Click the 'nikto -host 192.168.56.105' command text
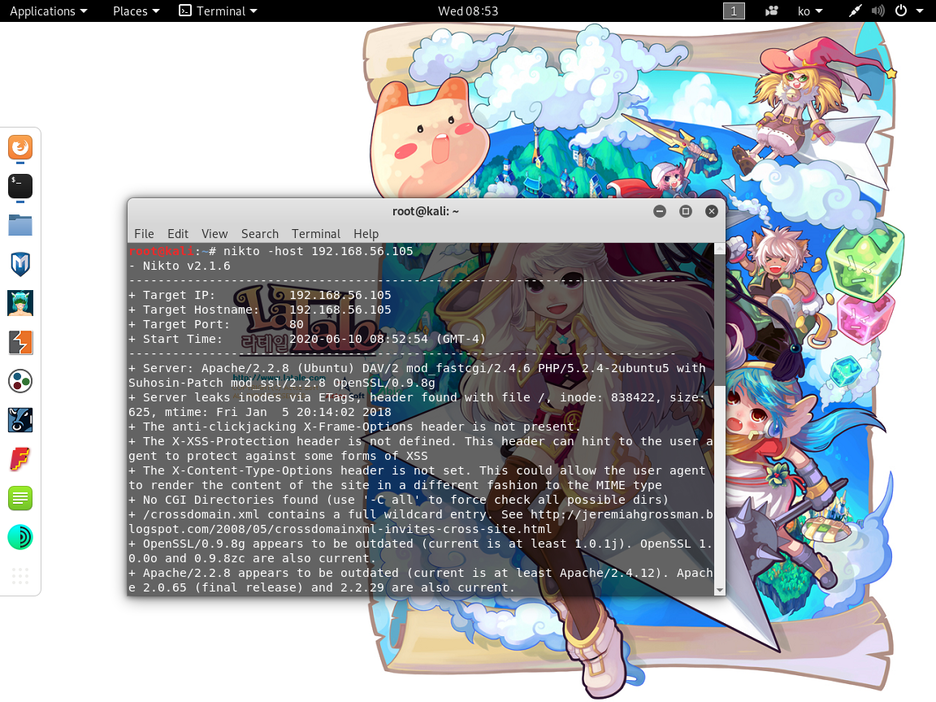This screenshot has width=936, height=702. 318,251
